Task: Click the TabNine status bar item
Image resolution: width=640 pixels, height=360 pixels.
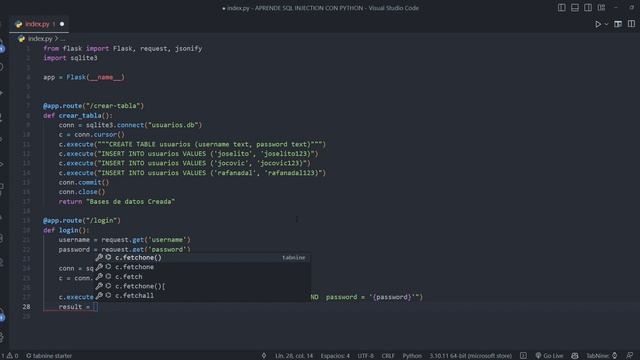Action: click(x=602, y=356)
